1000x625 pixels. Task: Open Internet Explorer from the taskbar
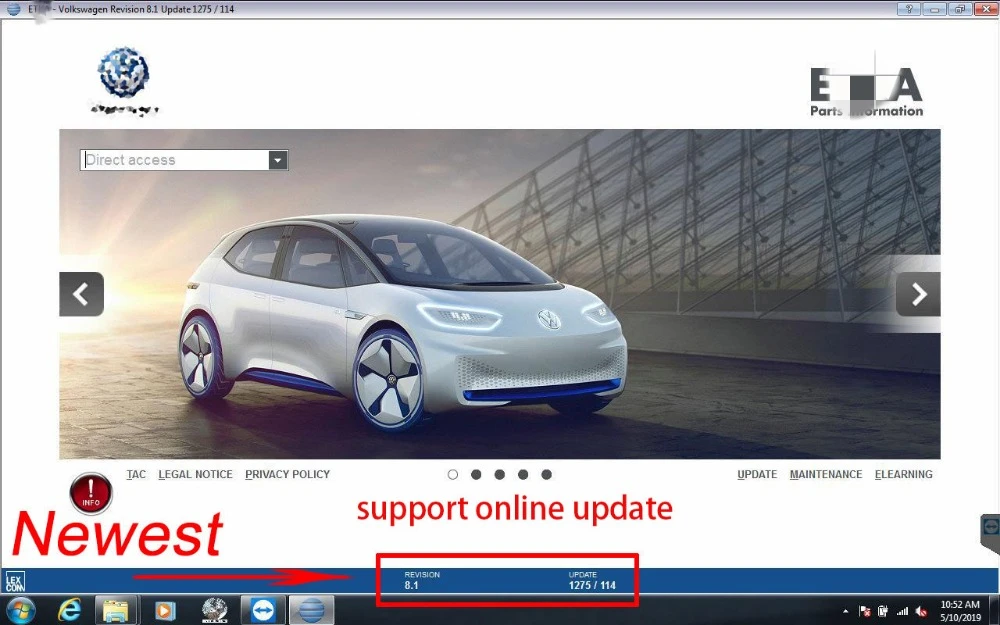69,610
